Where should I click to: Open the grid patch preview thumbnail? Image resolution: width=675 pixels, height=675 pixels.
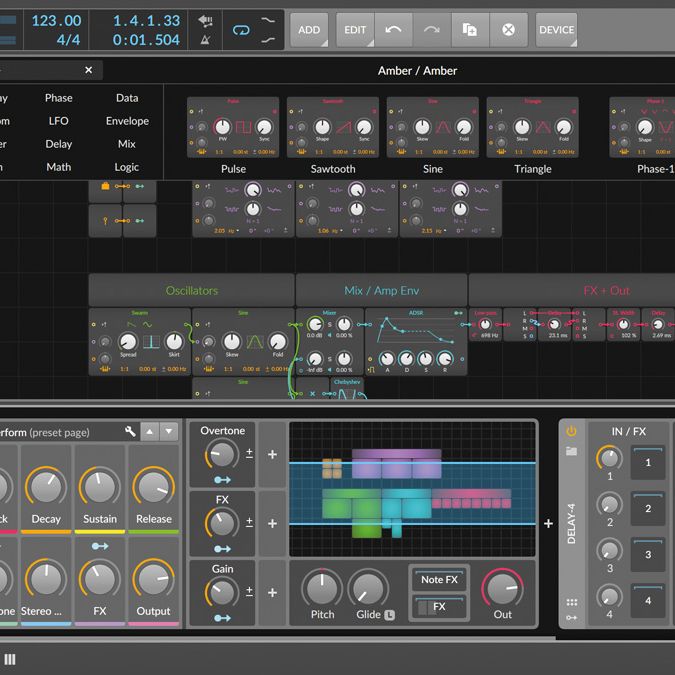pos(412,489)
